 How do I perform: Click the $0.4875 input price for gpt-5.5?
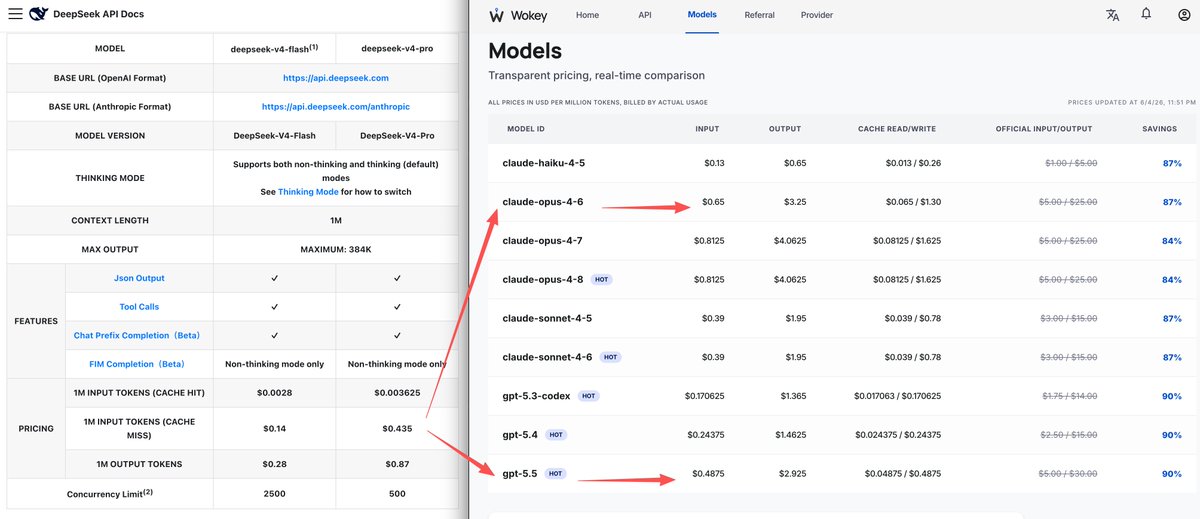click(x=707, y=474)
